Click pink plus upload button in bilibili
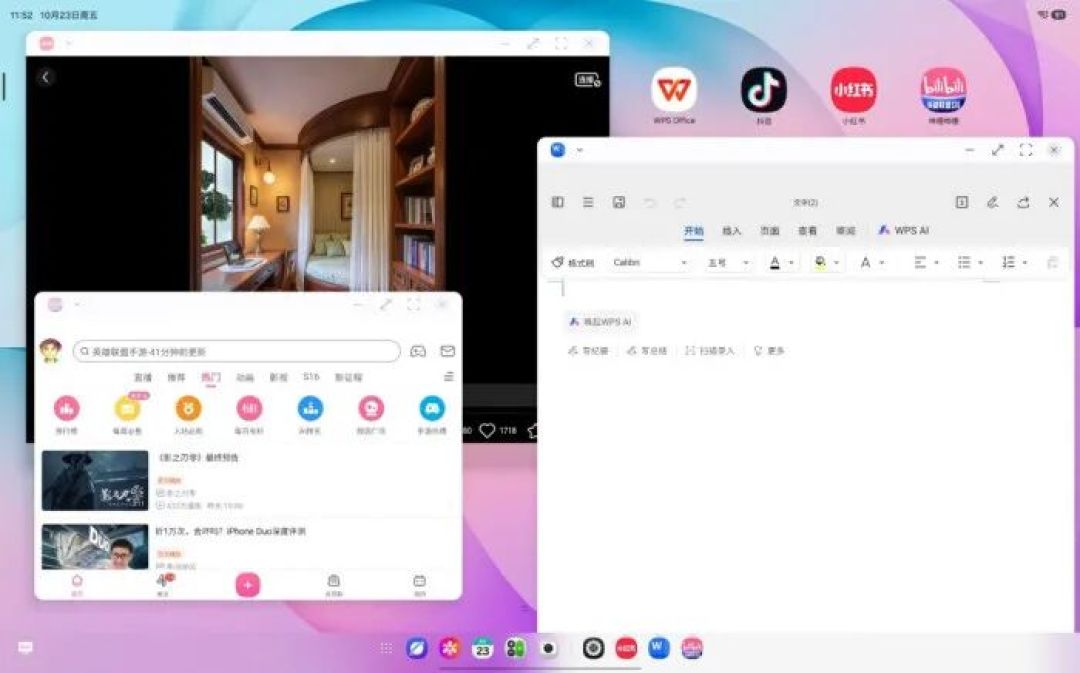 pos(248,585)
